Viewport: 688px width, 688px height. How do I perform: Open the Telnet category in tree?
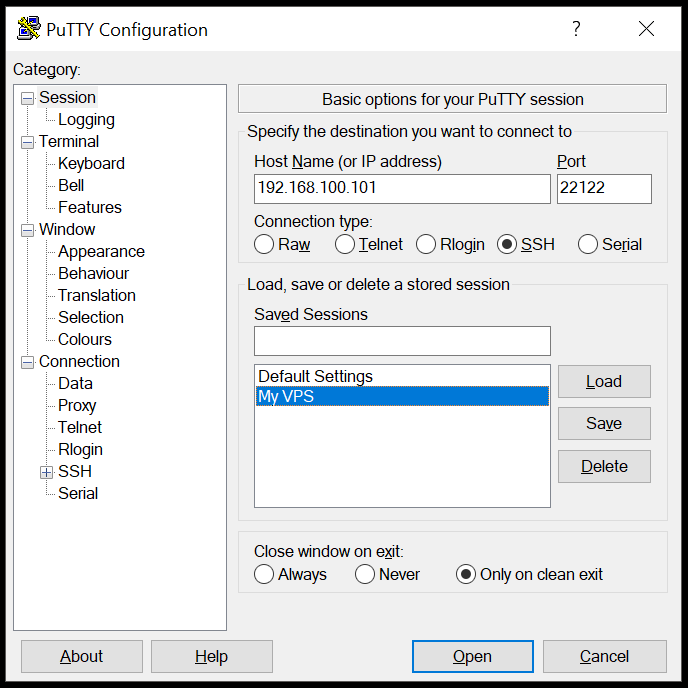point(80,427)
